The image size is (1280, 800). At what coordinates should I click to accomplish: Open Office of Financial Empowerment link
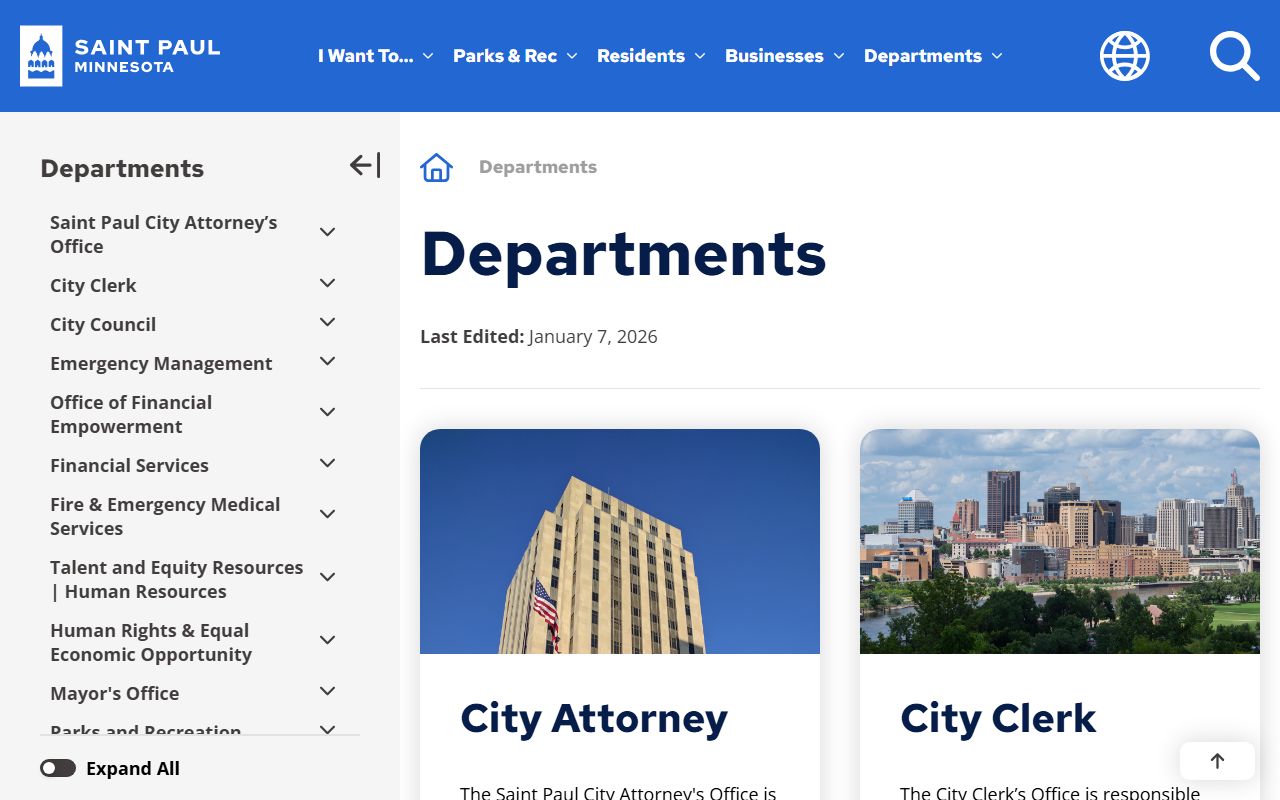[x=131, y=414]
